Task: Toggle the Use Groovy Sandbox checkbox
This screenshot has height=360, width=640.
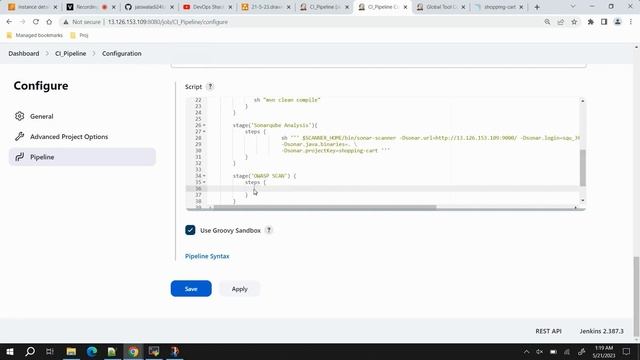Action: tap(190, 230)
